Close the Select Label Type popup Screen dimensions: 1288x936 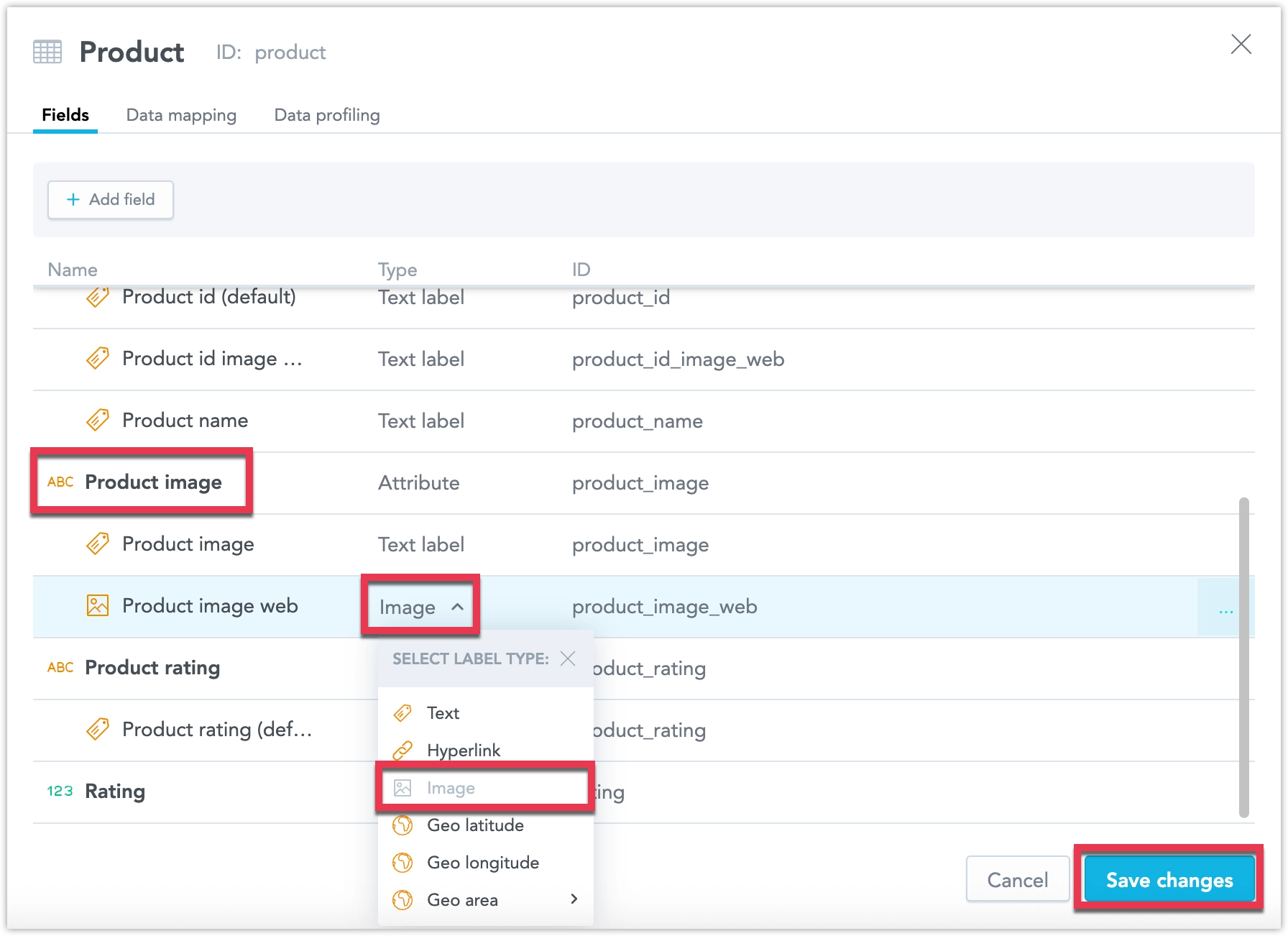point(568,659)
